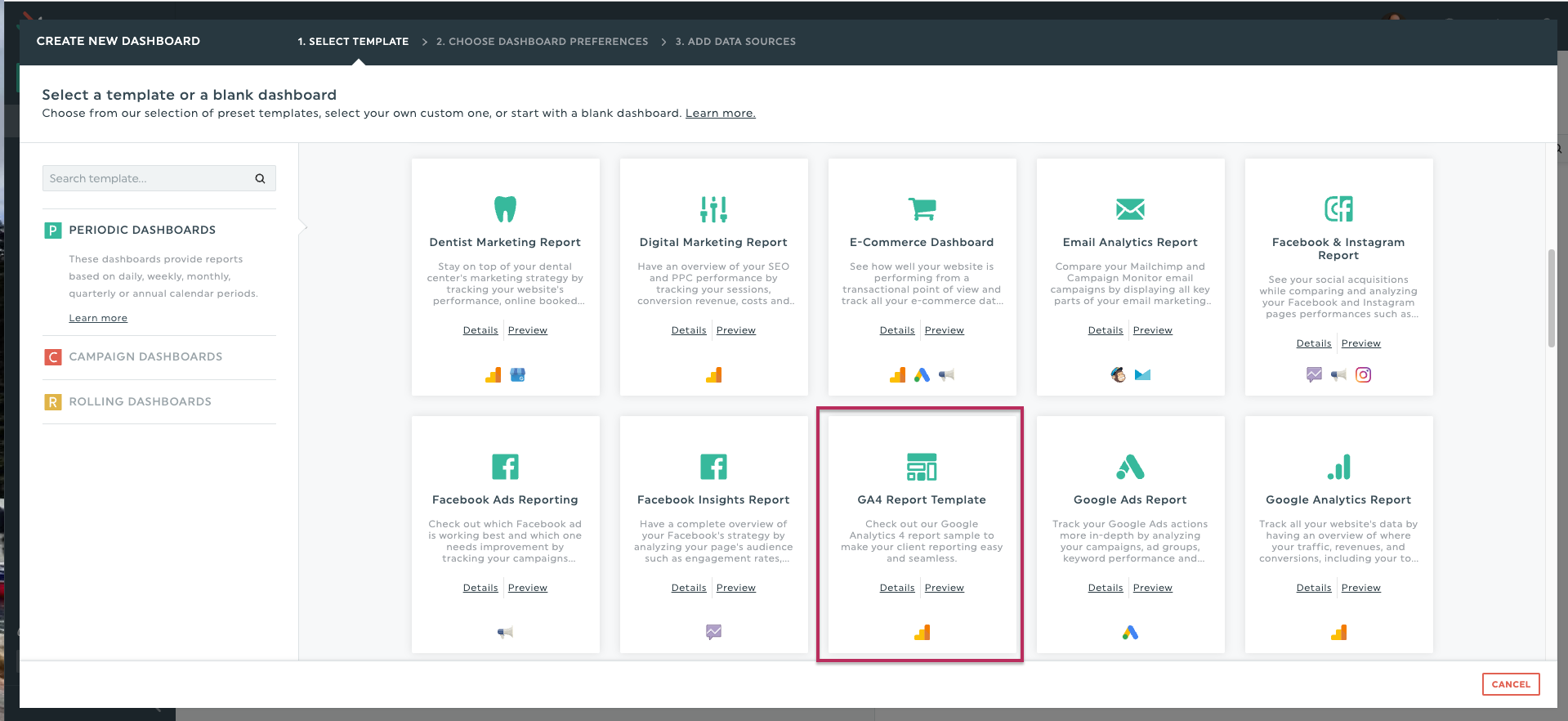Open Details for Google Ads Report
Viewport: 1568px width, 721px height.
coord(1106,588)
